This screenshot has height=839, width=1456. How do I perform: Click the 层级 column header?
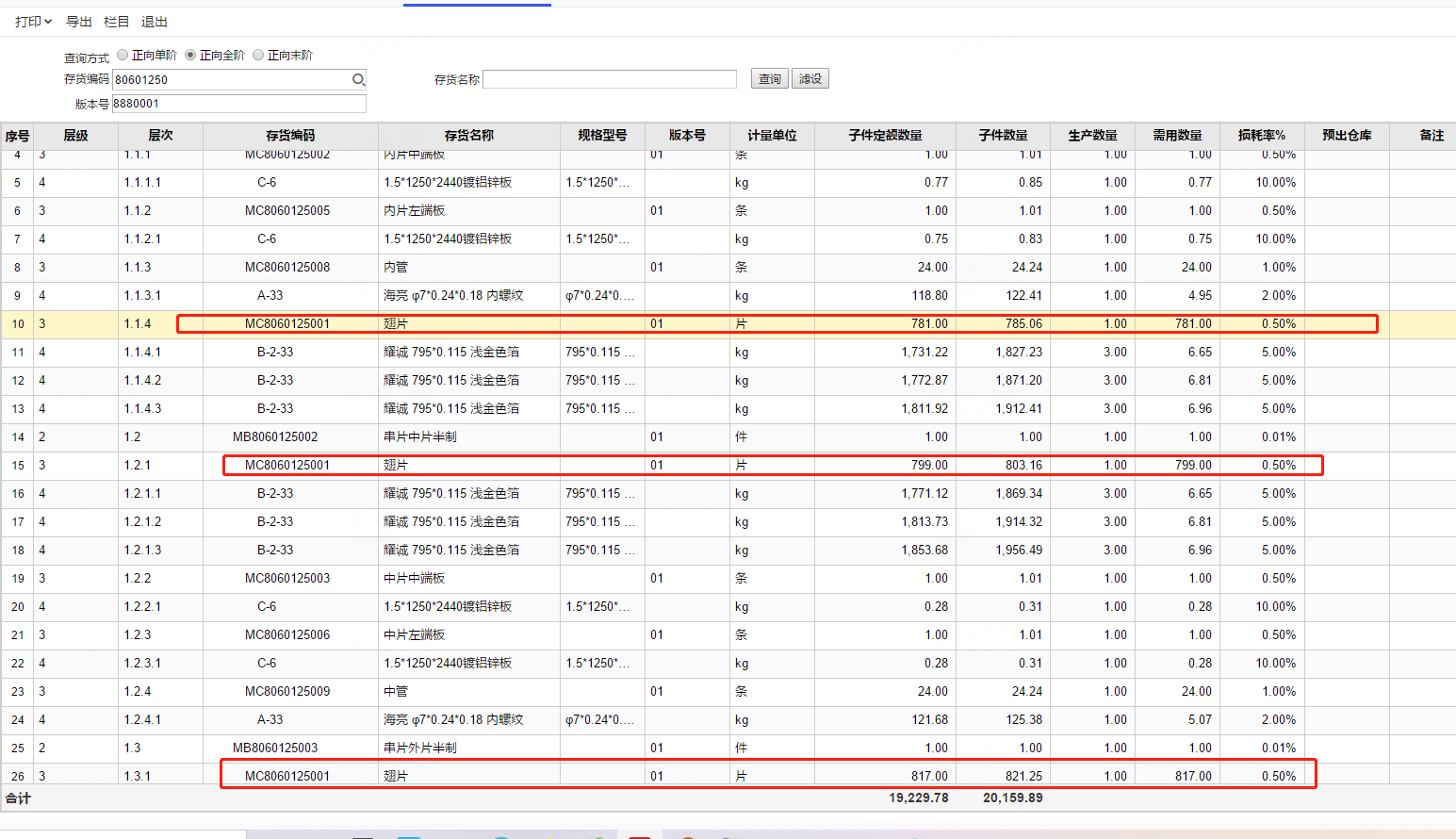tap(76, 136)
